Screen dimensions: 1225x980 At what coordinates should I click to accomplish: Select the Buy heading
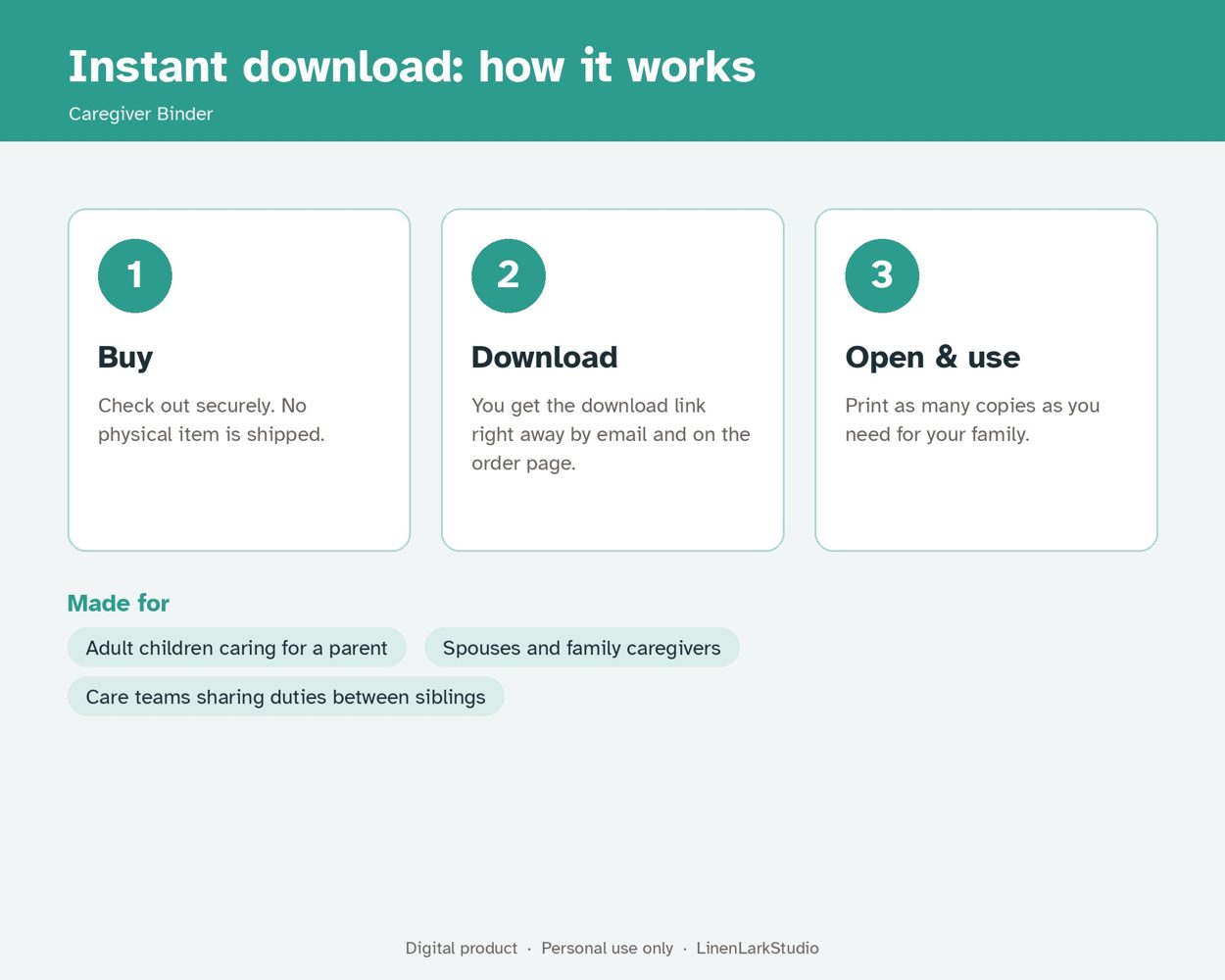coord(125,358)
